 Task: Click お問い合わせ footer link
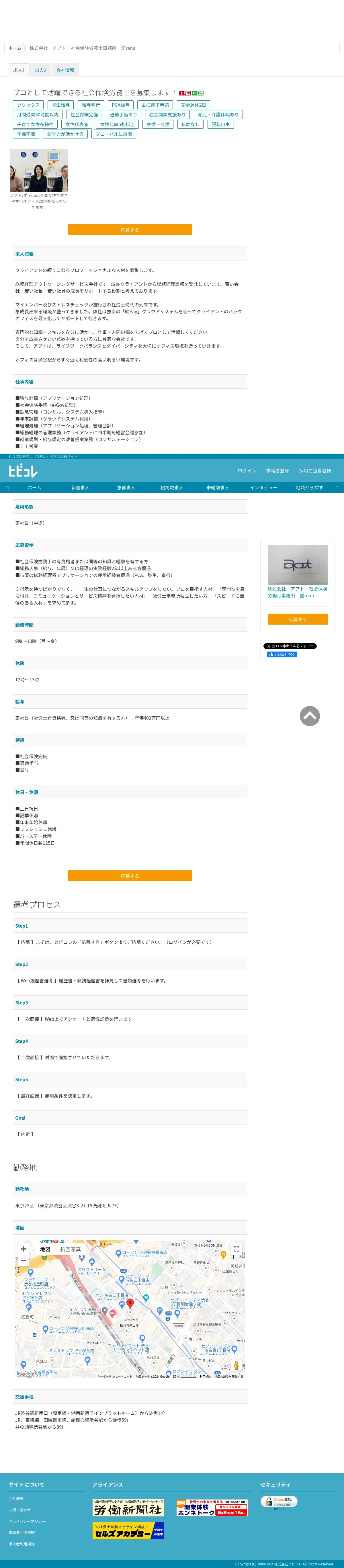(x=19, y=1510)
